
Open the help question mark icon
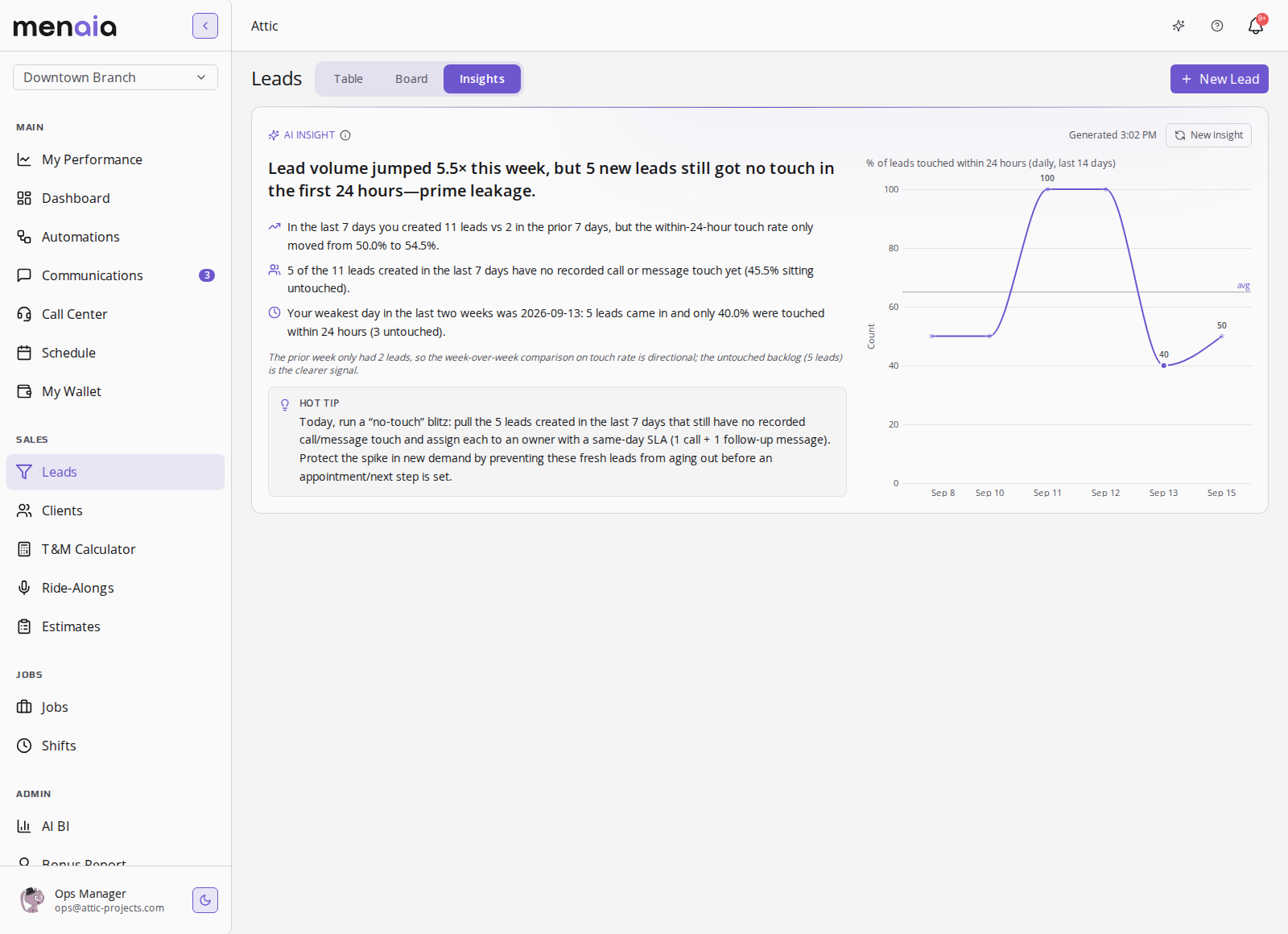[x=1217, y=26]
